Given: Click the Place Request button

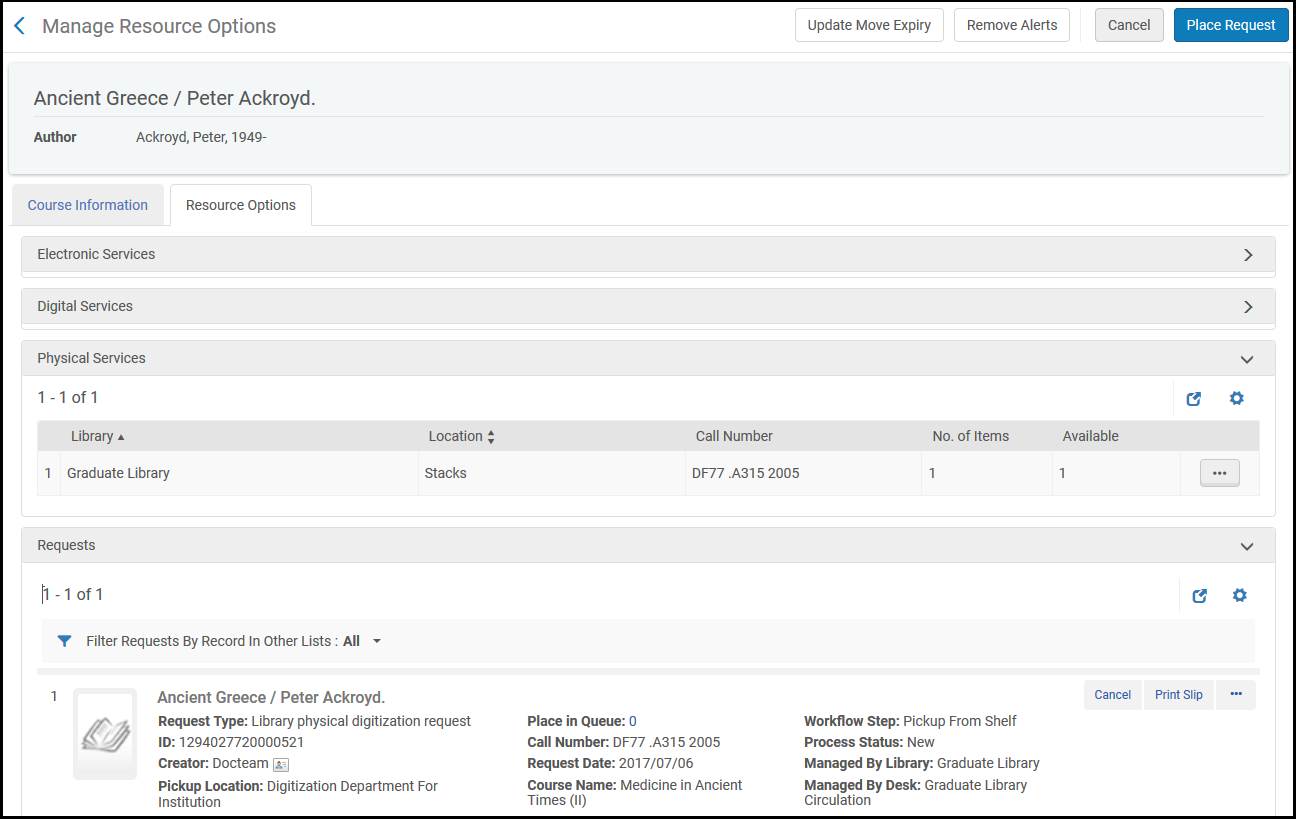Looking at the screenshot, I should [x=1231, y=25].
